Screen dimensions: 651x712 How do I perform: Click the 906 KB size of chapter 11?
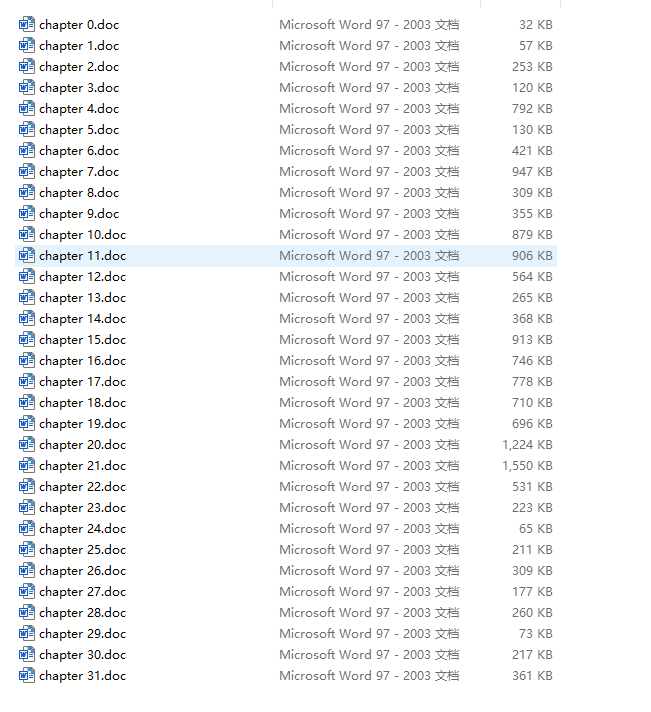[x=533, y=256]
